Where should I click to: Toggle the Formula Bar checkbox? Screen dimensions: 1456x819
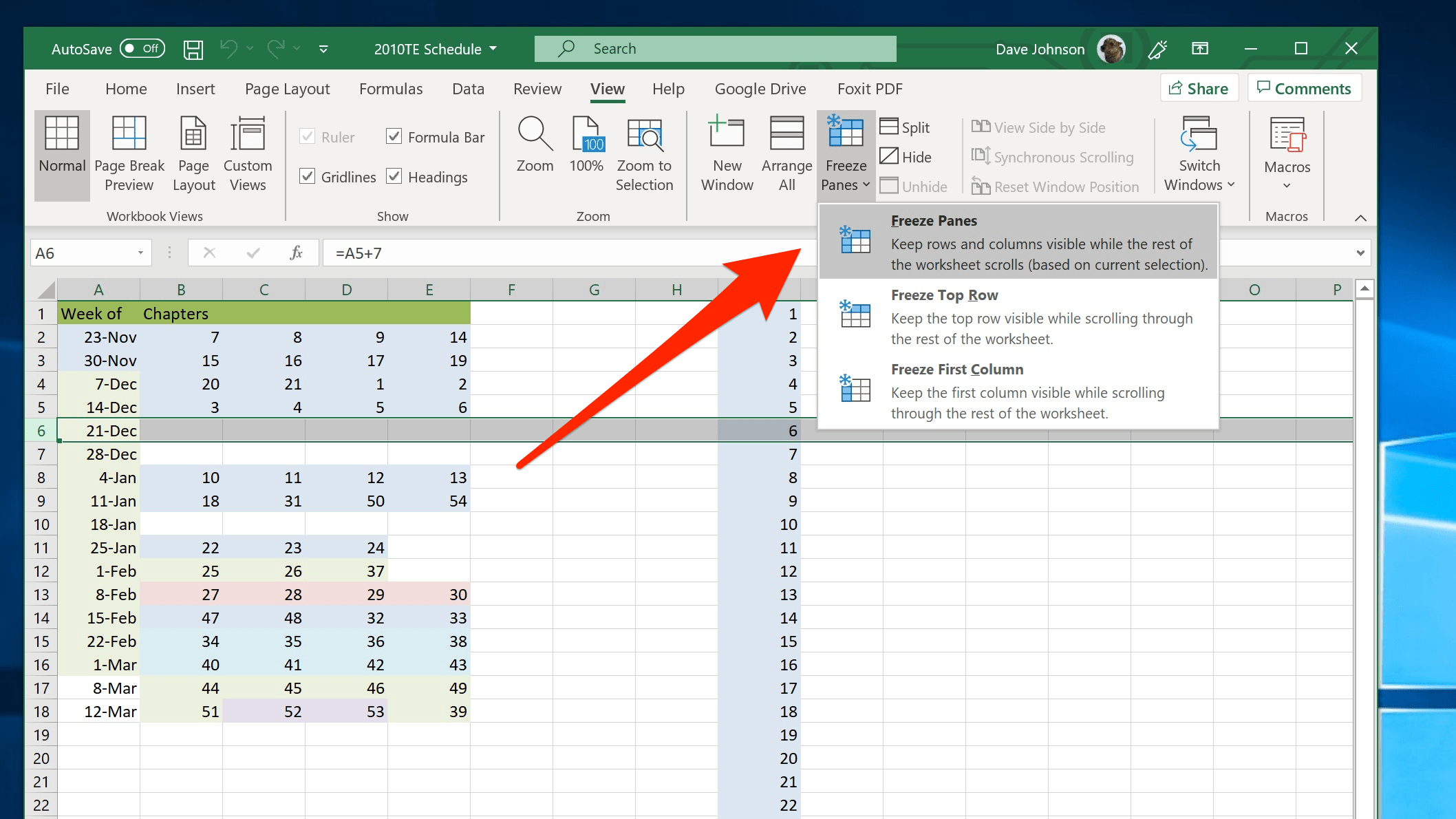pos(394,137)
